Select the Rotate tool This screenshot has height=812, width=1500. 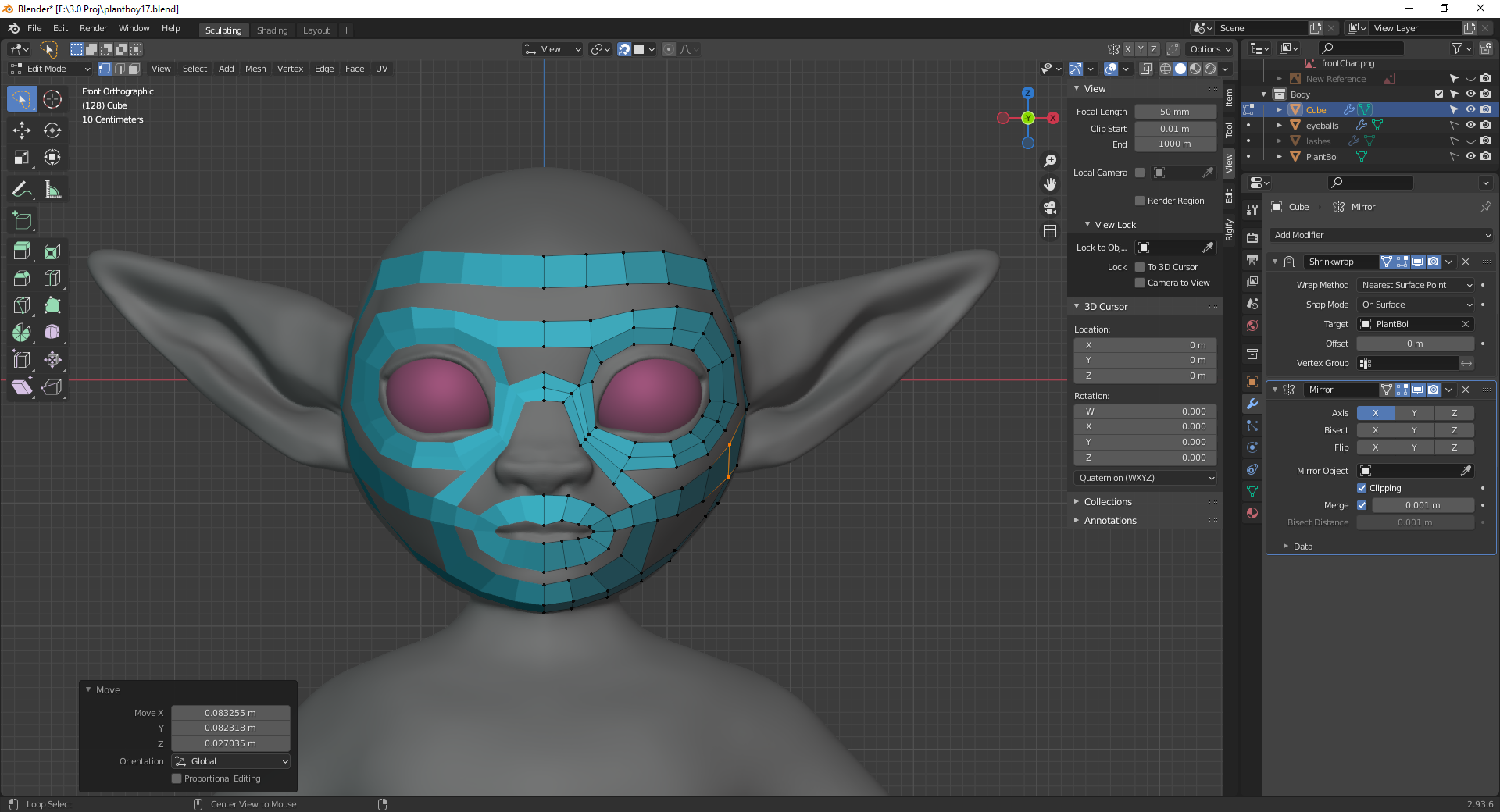click(52, 130)
